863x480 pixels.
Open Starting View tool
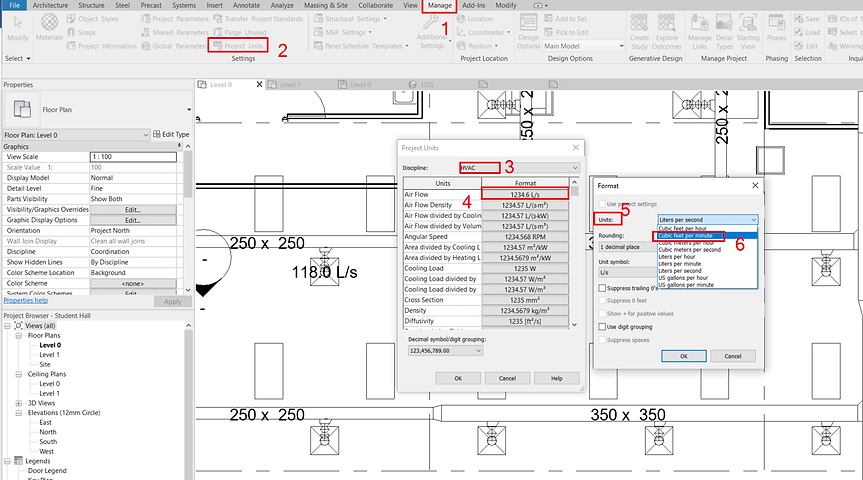748,32
